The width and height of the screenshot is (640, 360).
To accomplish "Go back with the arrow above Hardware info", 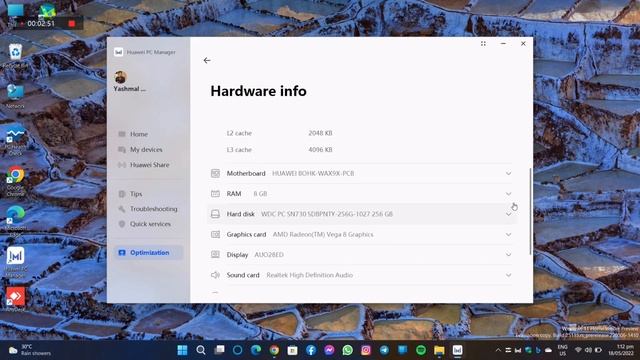I will pos(207,60).
